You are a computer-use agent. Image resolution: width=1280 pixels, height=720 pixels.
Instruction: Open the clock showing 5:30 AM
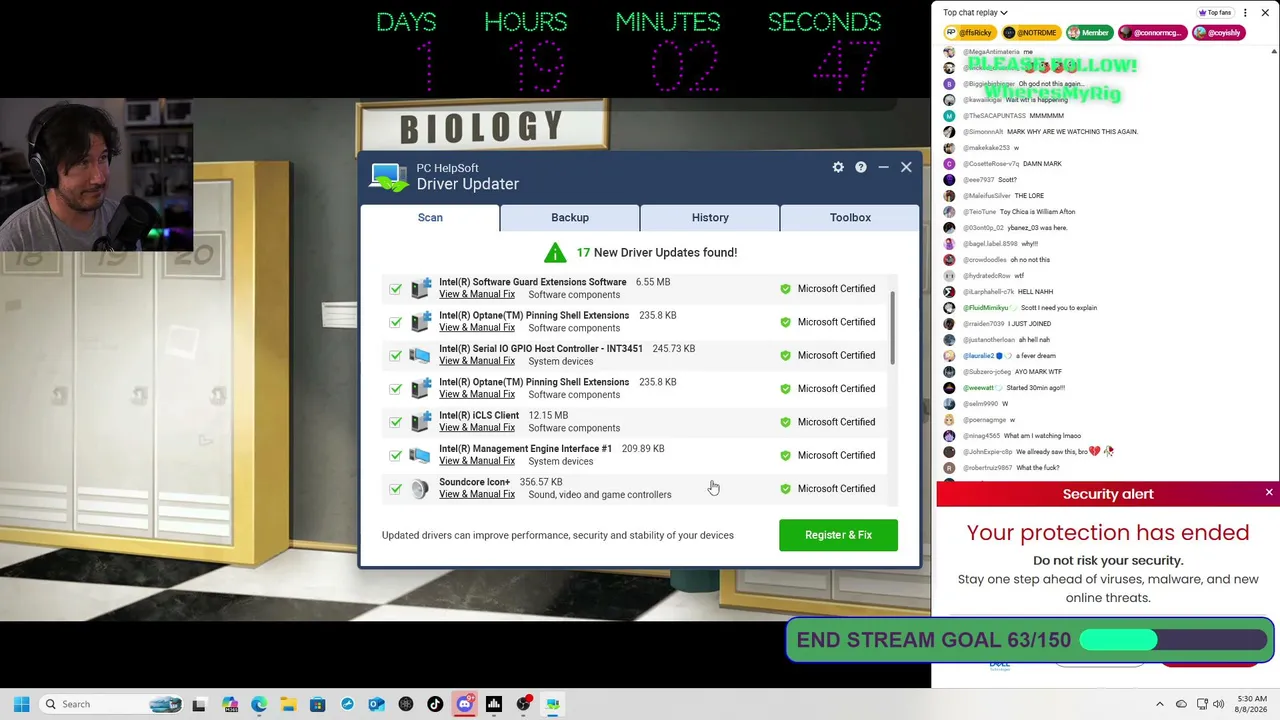1251,704
